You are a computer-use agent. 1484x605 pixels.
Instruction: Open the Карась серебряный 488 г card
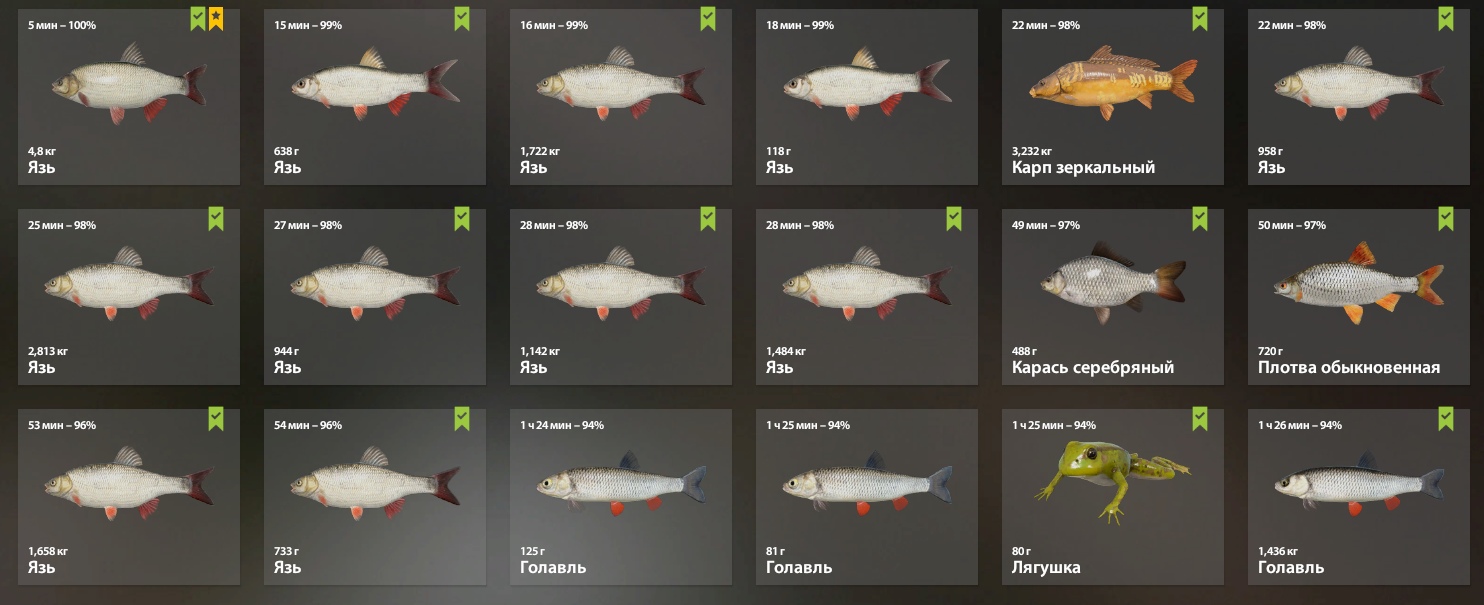tap(1113, 297)
